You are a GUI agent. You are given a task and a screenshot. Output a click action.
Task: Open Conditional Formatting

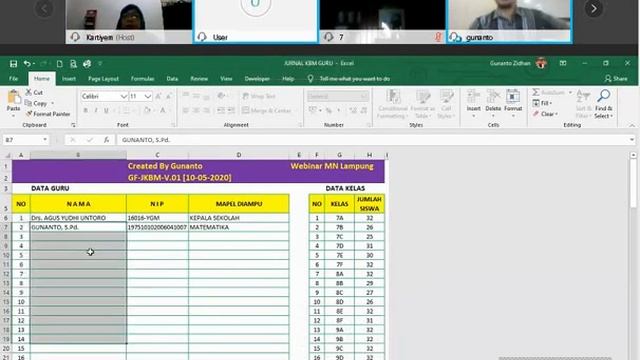[x=393, y=104]
